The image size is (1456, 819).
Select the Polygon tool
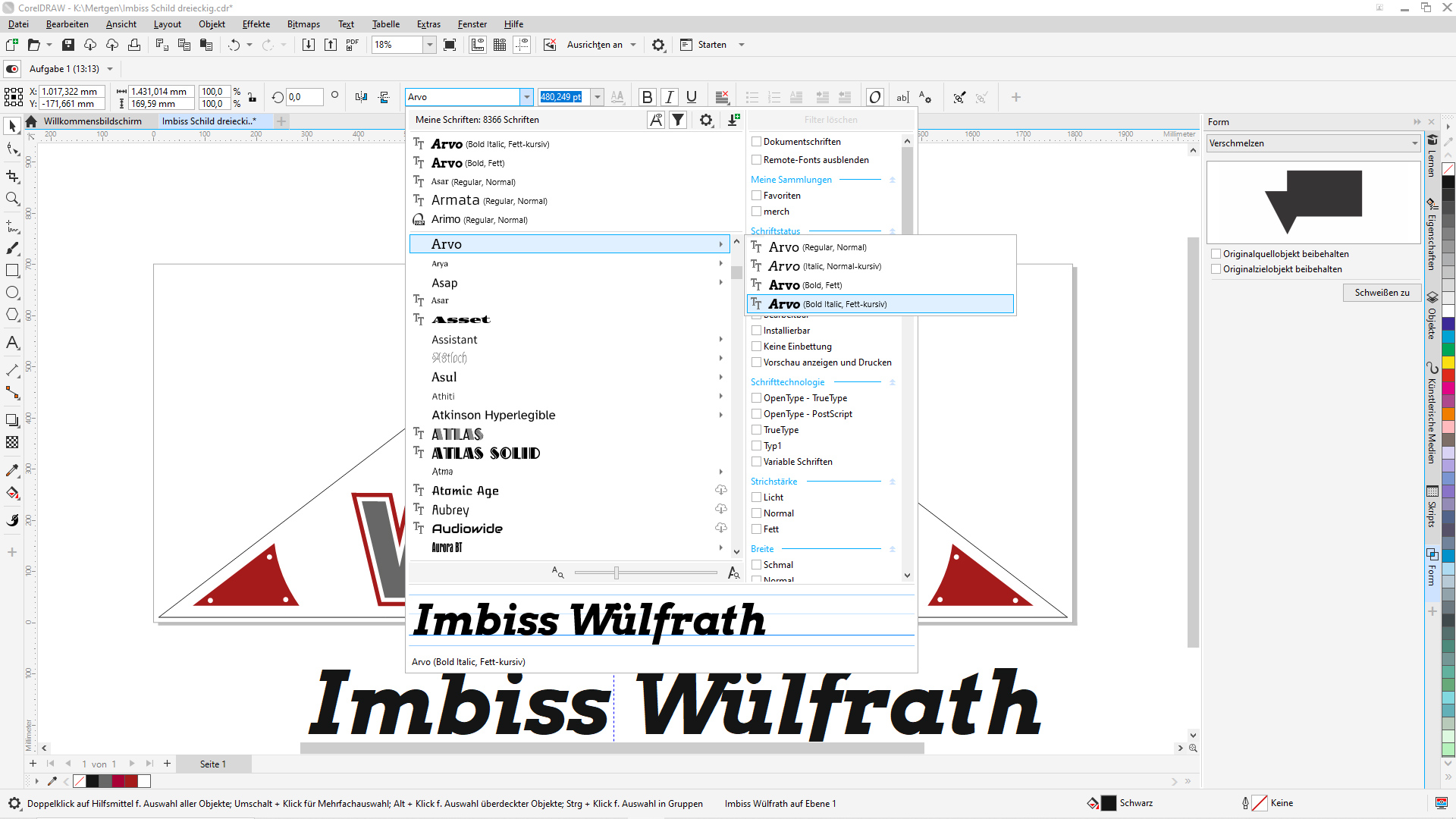coord(12,315)
